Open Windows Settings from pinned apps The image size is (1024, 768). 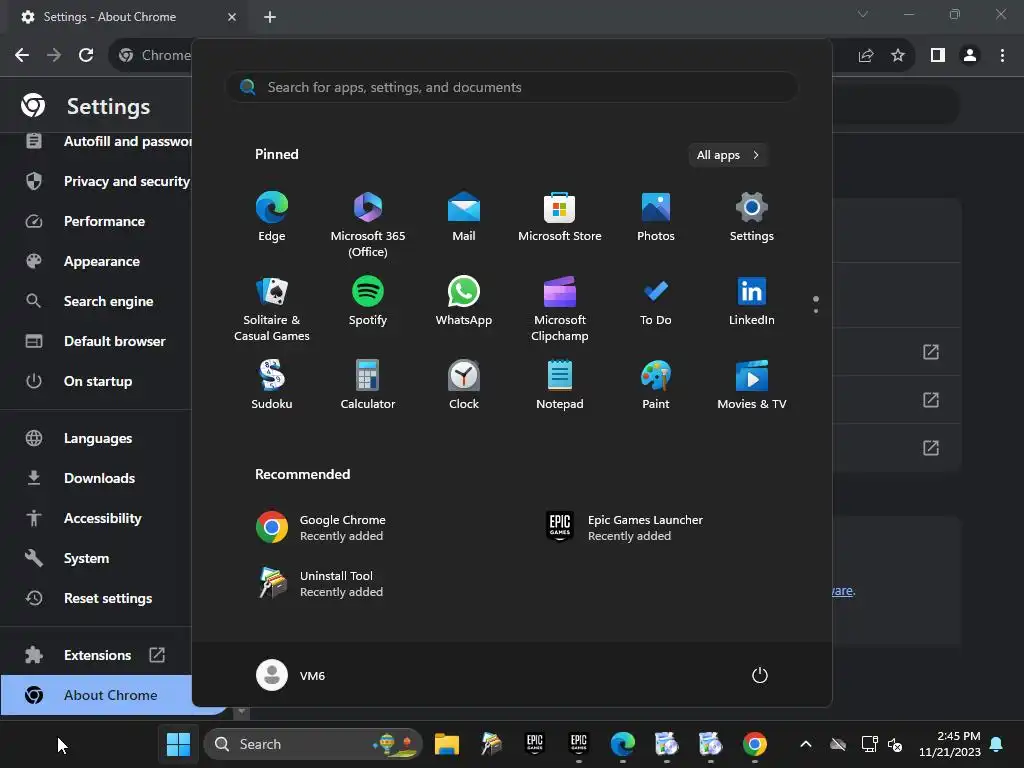(x=752, y=216)
